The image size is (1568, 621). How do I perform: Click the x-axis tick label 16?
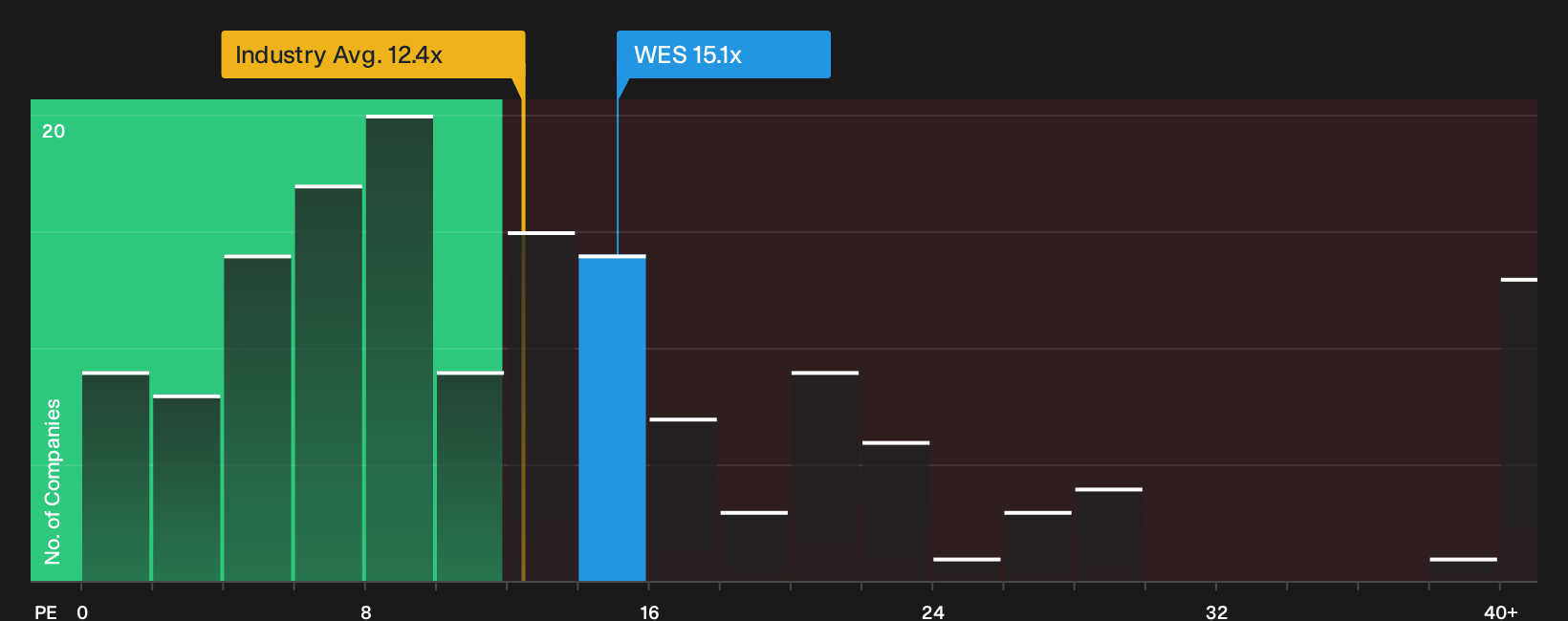point(649,611)
